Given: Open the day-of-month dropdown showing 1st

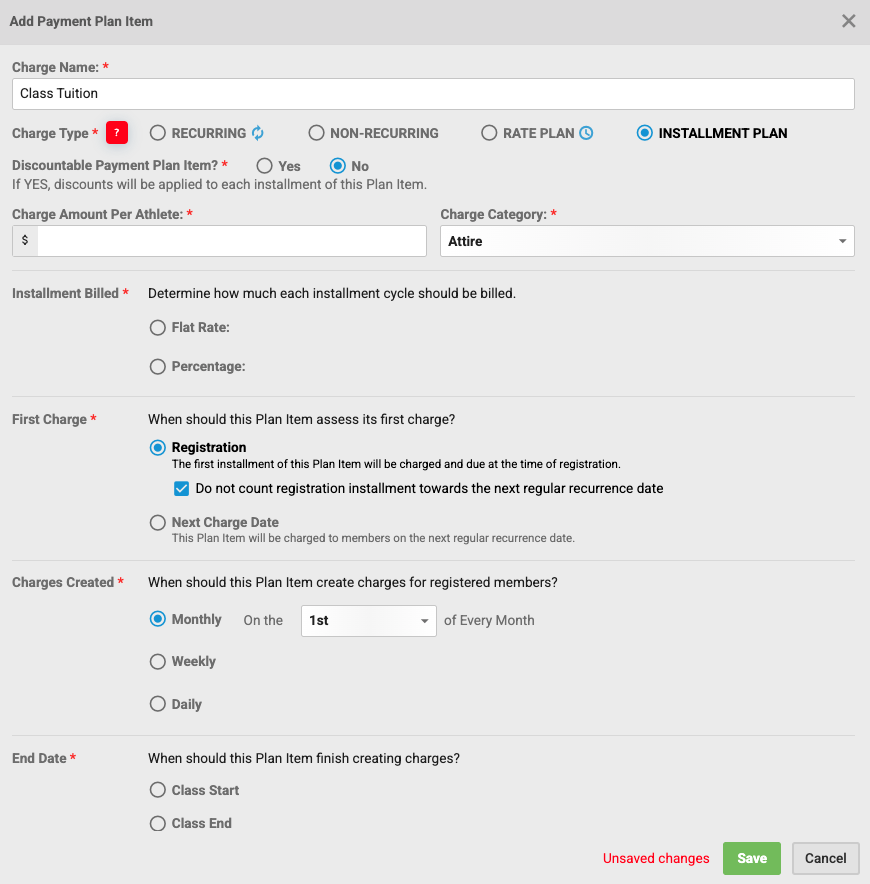Looking at the screenshot, I should [368, 621].
